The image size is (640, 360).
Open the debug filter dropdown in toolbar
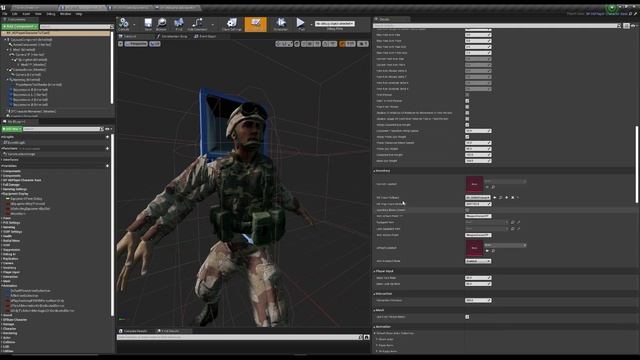point(335,24)
